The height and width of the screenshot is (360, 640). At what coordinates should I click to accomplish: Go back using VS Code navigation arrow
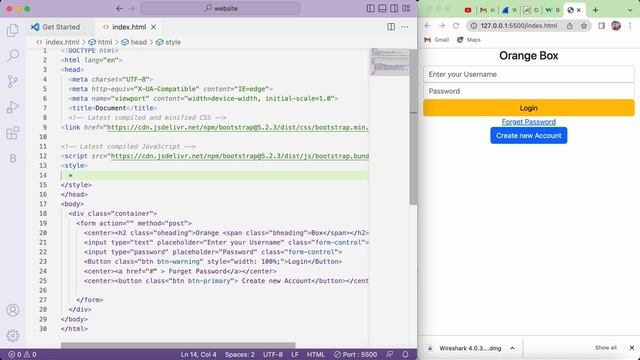coord(119,8)
